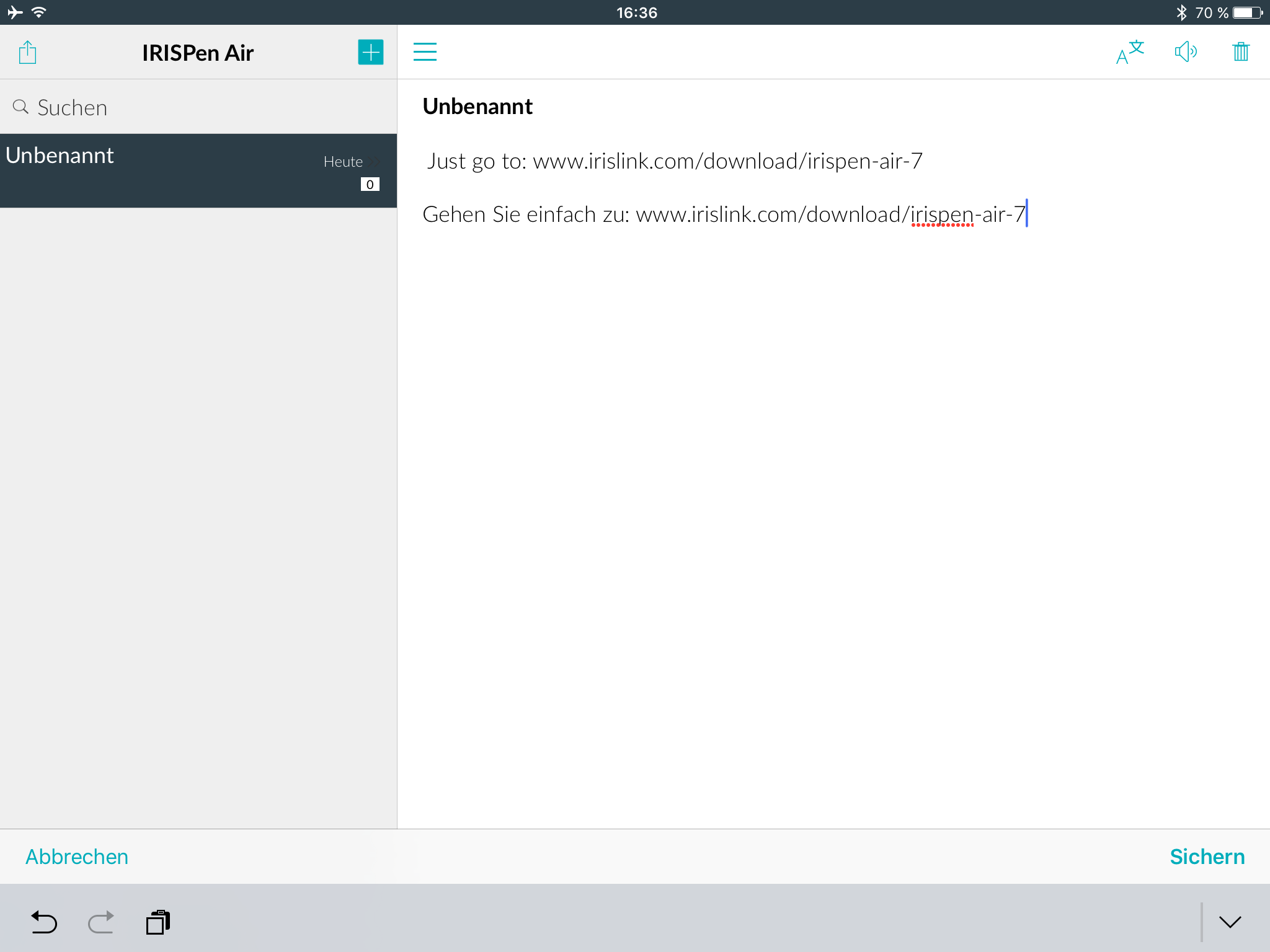Open the translate text icon

[1129, 52]
